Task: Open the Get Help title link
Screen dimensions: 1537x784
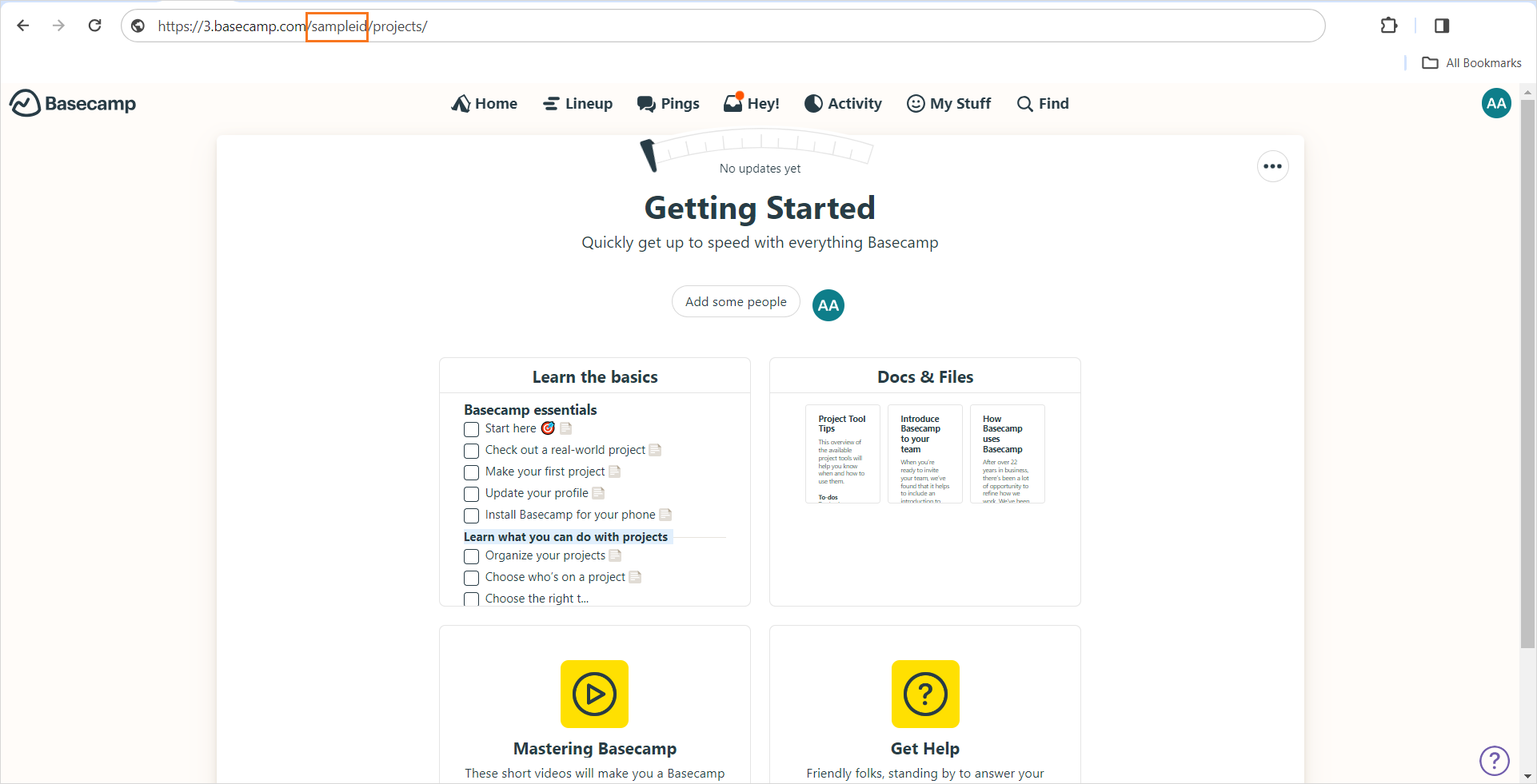Action: (x=925, y=749)
